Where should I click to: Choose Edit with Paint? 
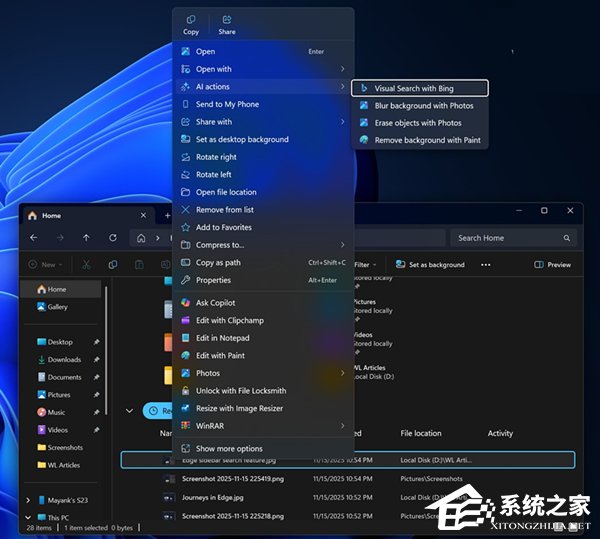pos(220,355)
